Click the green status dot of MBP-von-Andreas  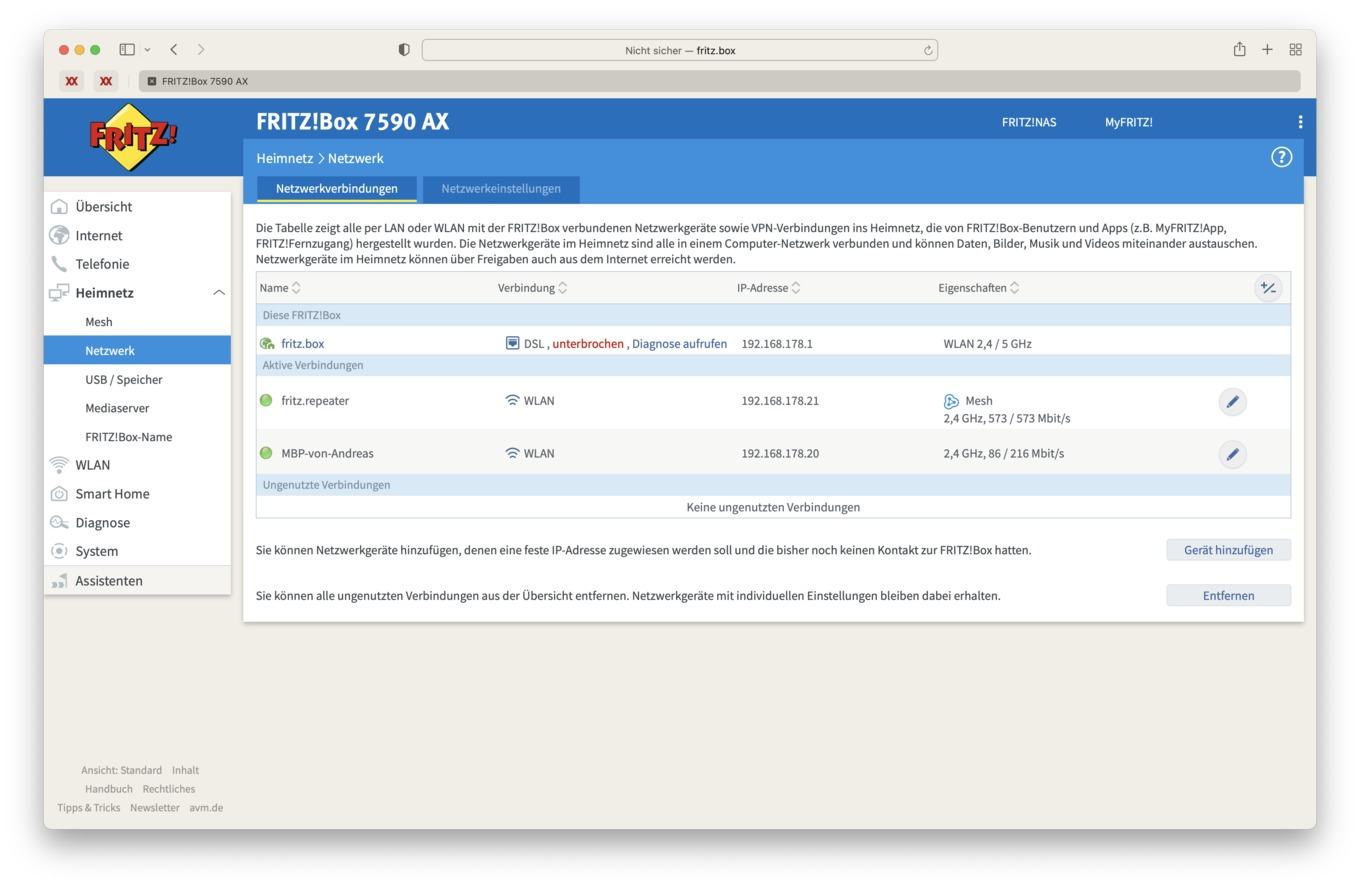coord(266,454)
